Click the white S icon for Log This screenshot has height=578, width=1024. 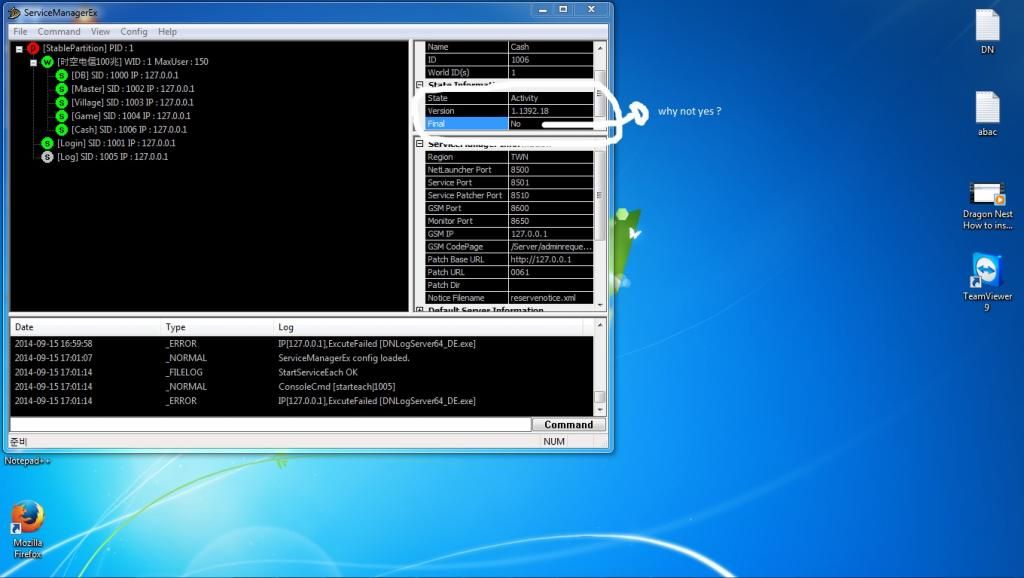pos(47,157)
